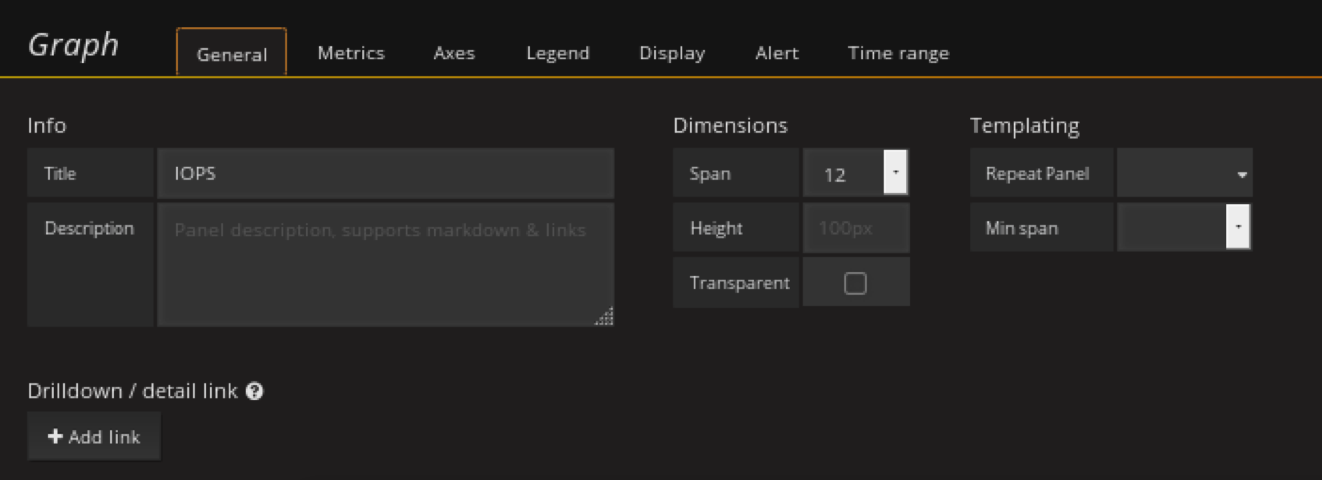Click the Description label
This screenshot has width=1322, height=480.
click(x=89, y=228)
